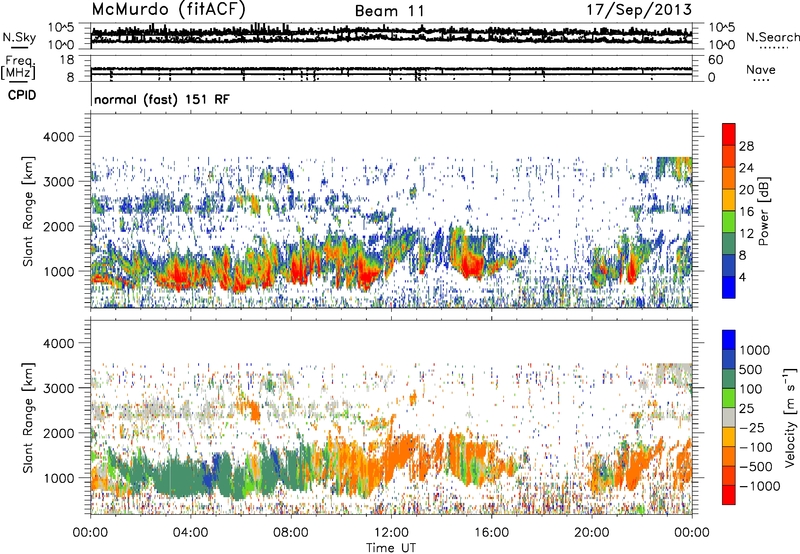800x554 pixels.
Task: Click the 04:00 time axis tick label
Action: click(190, 532)
